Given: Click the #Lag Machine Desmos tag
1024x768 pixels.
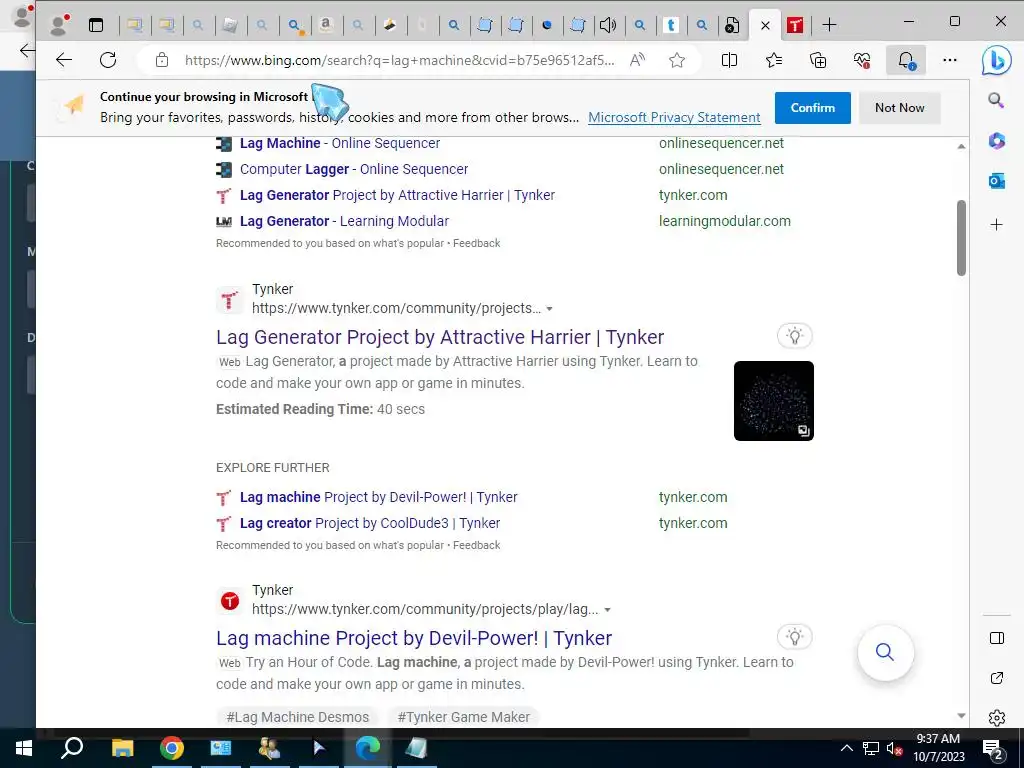Looking at the screenshot, I should (x=297, y=717).
